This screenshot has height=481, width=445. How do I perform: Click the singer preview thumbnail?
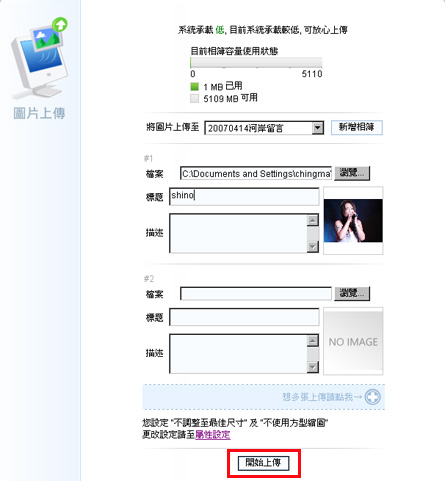pos(353,221)
